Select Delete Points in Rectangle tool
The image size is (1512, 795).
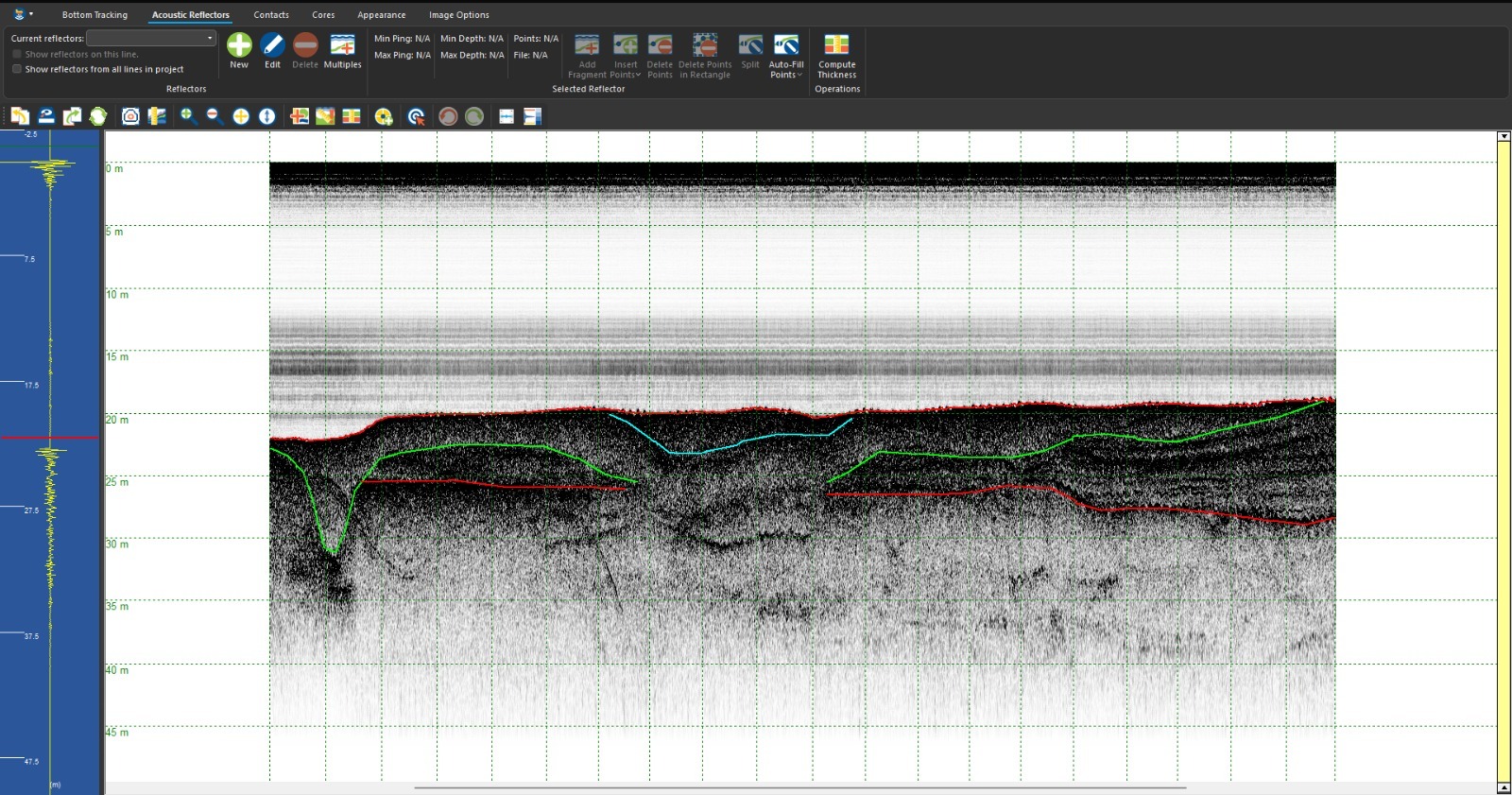coord(705,57)
